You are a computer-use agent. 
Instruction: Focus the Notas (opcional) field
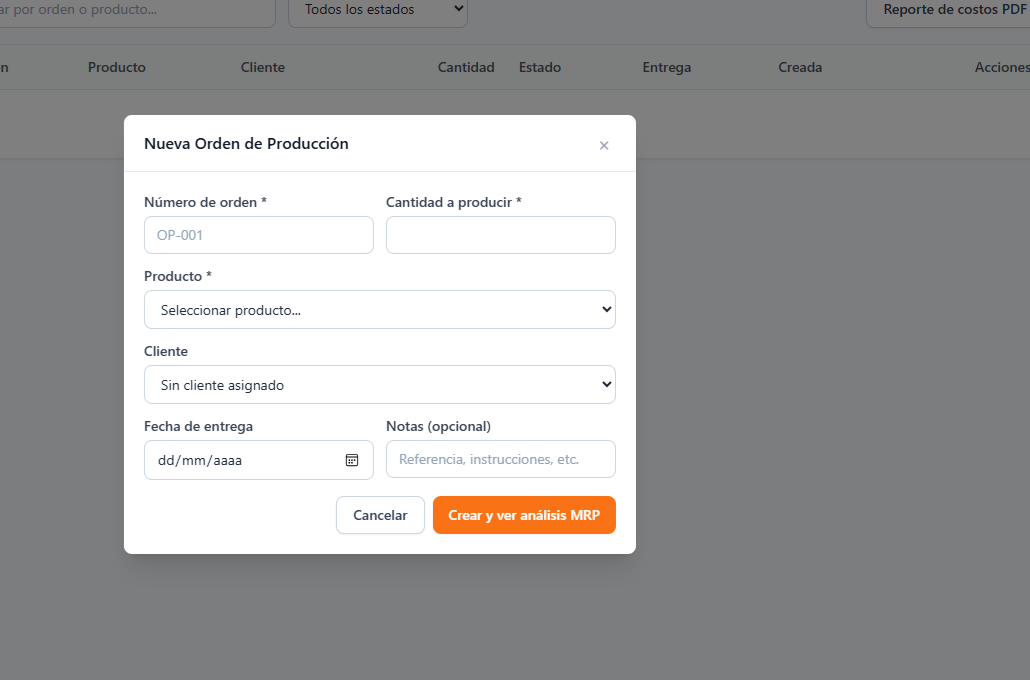click(x=501, y=459)
